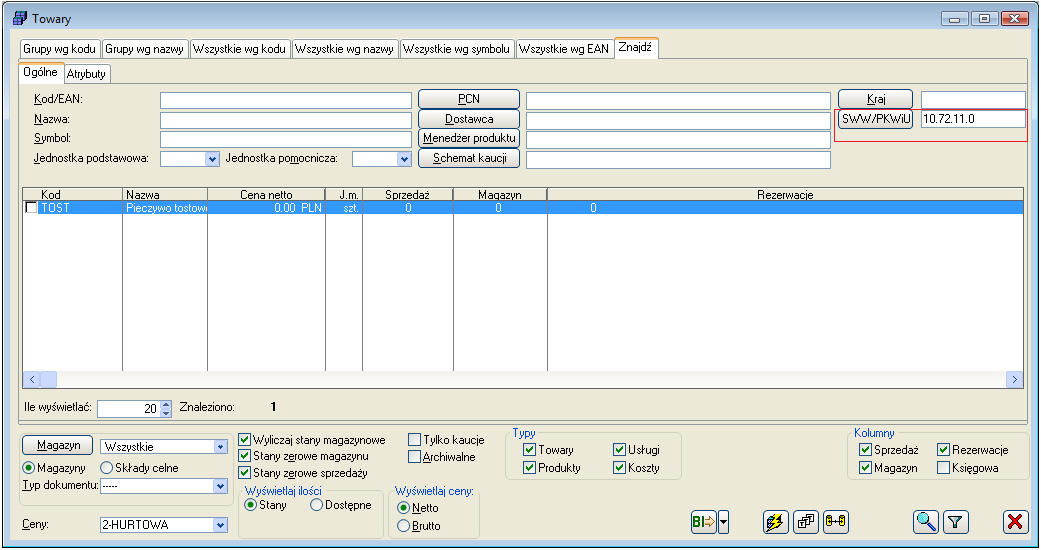Open Jednostka pomocnicza dropdown
Screen dimensions: 1041x550
(x=404, y=159)
